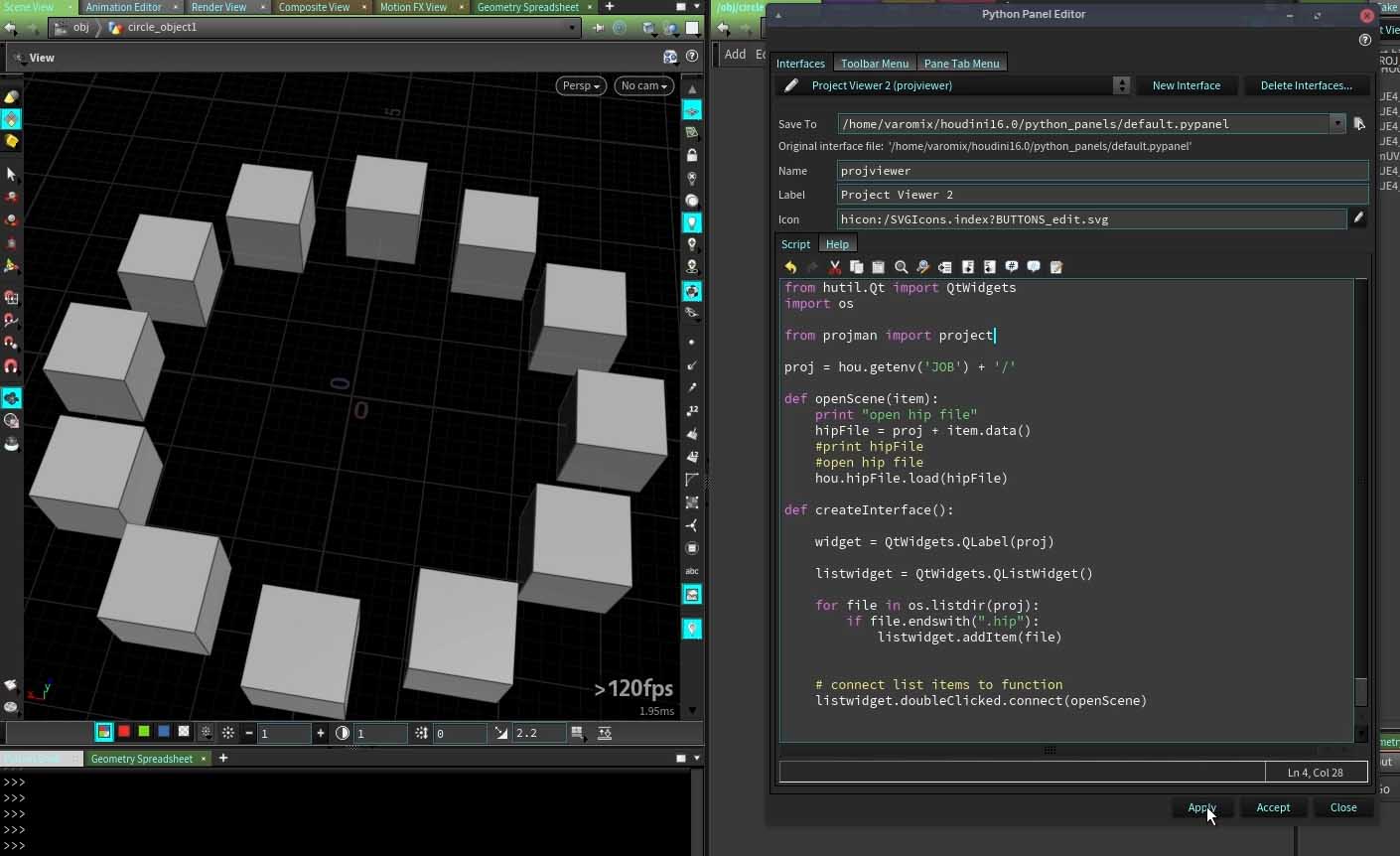The width and height of the screenshot is (1400, 856).
Task: Click the cut scissors icon in script editor
Action: [834, 267]
